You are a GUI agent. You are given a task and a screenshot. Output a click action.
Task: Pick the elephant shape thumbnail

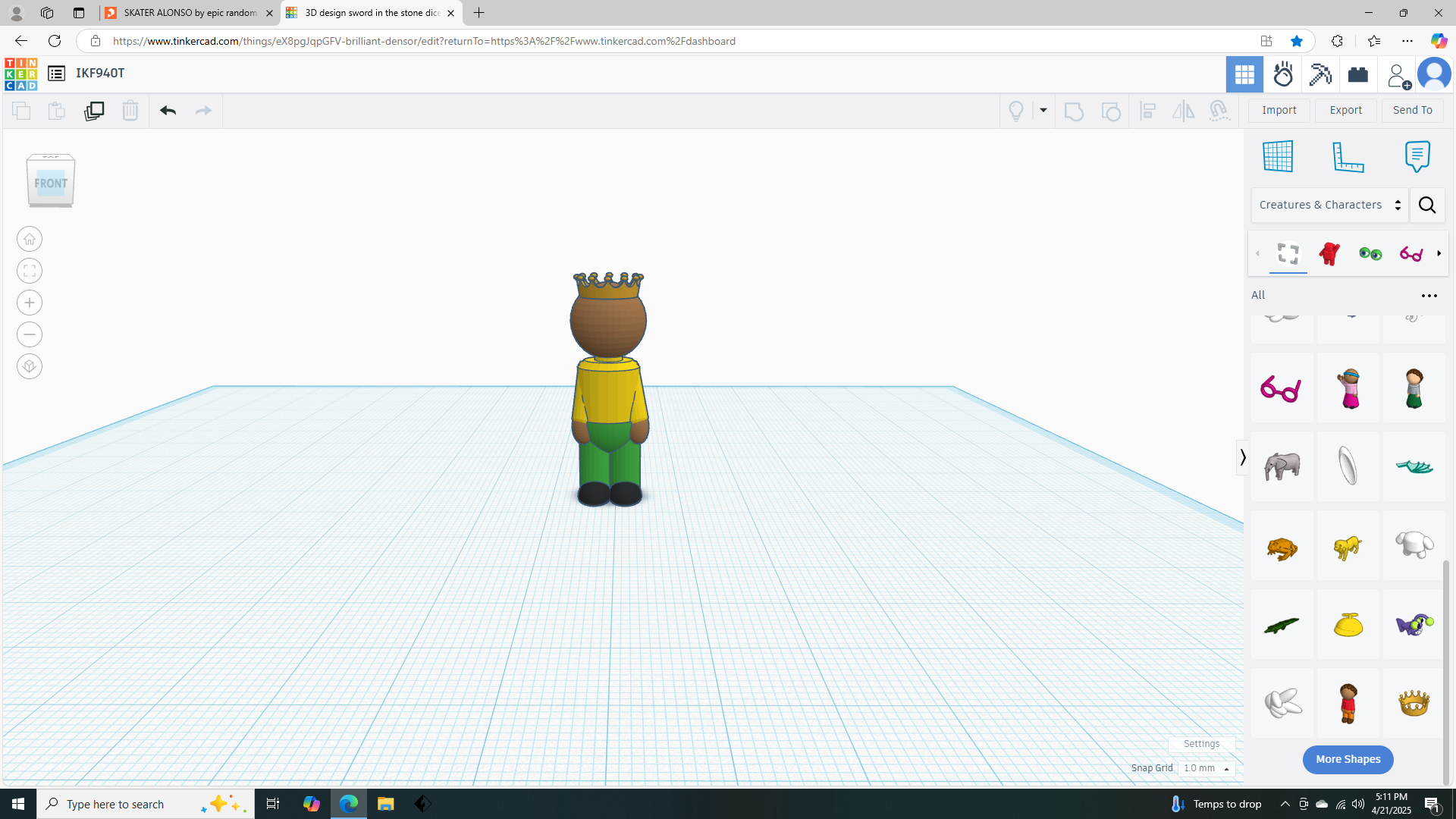(1282, 466)
